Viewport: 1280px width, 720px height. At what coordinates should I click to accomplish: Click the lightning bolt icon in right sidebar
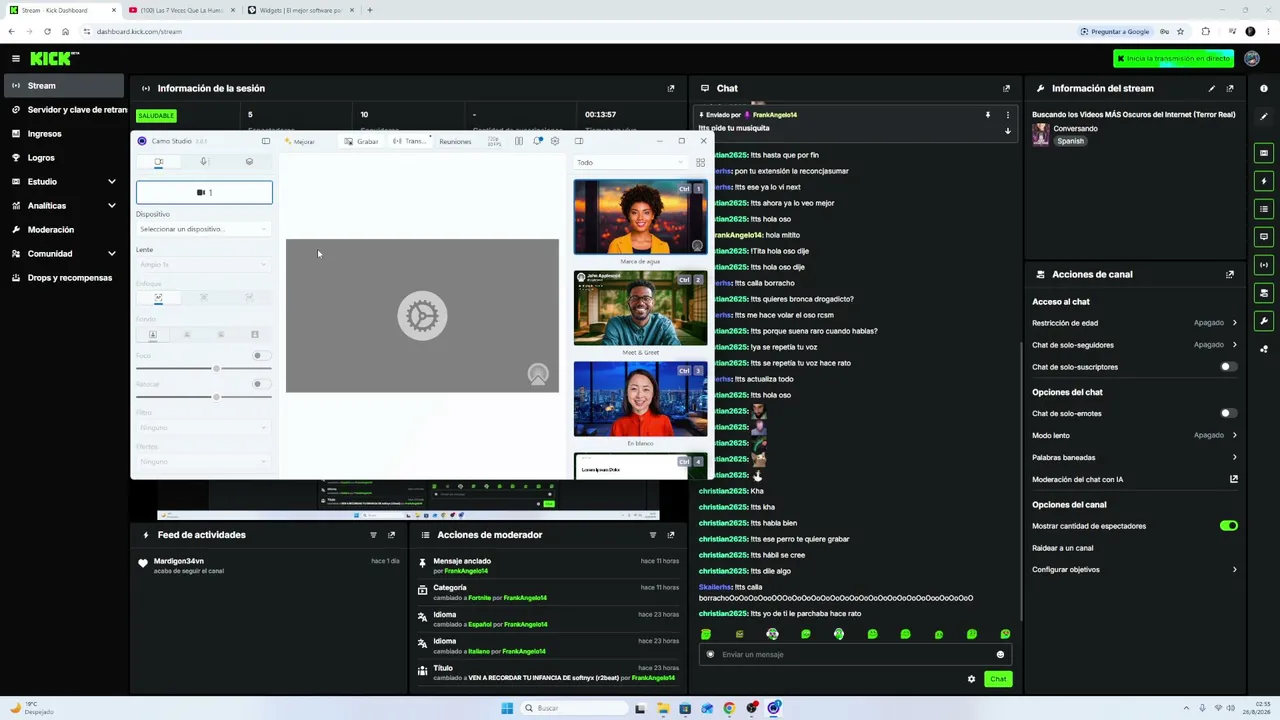(x=1264, y=181)
